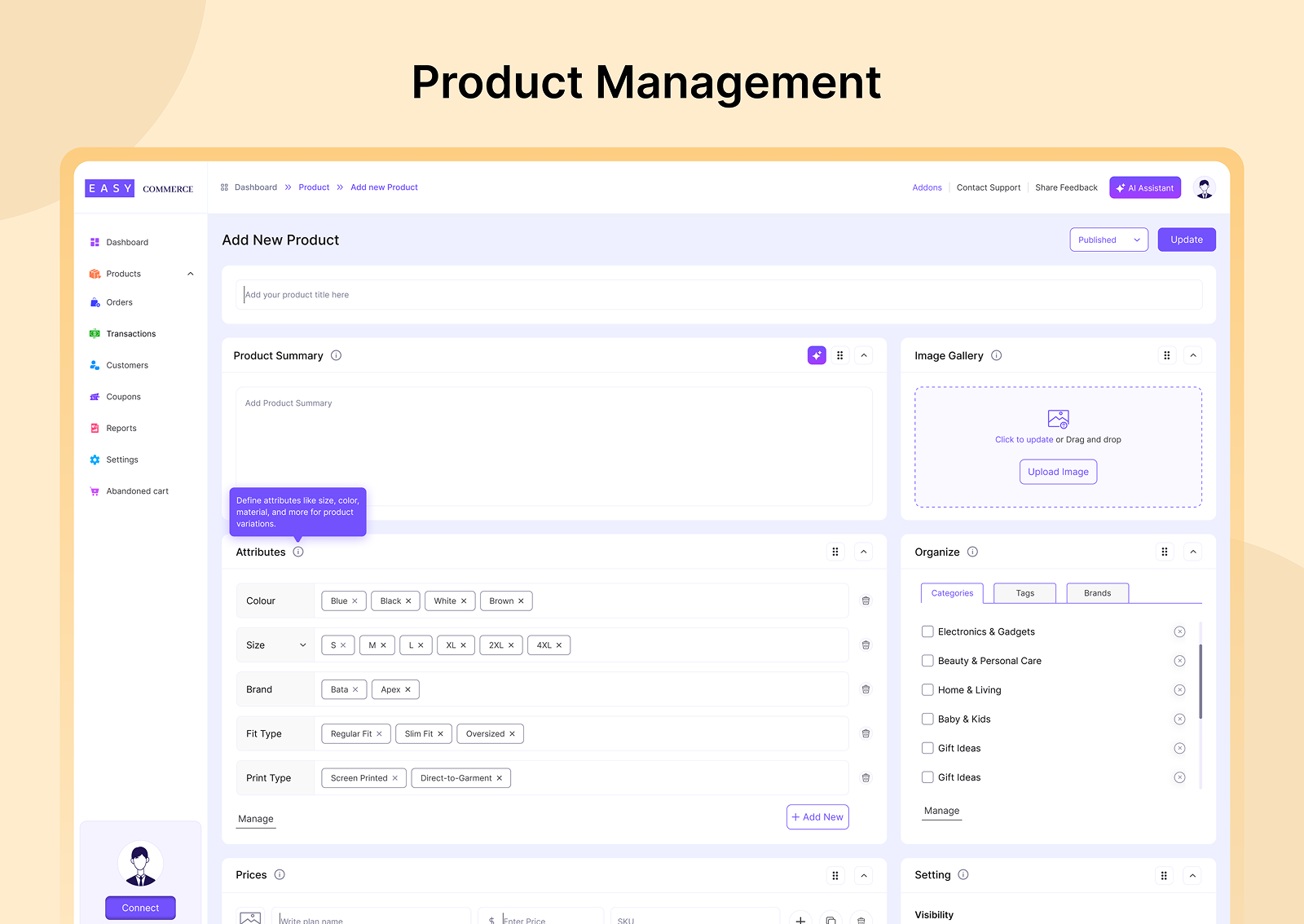Click the Share Feedback link
This screenshot has height=924, width=1304.
(1066, 187)
